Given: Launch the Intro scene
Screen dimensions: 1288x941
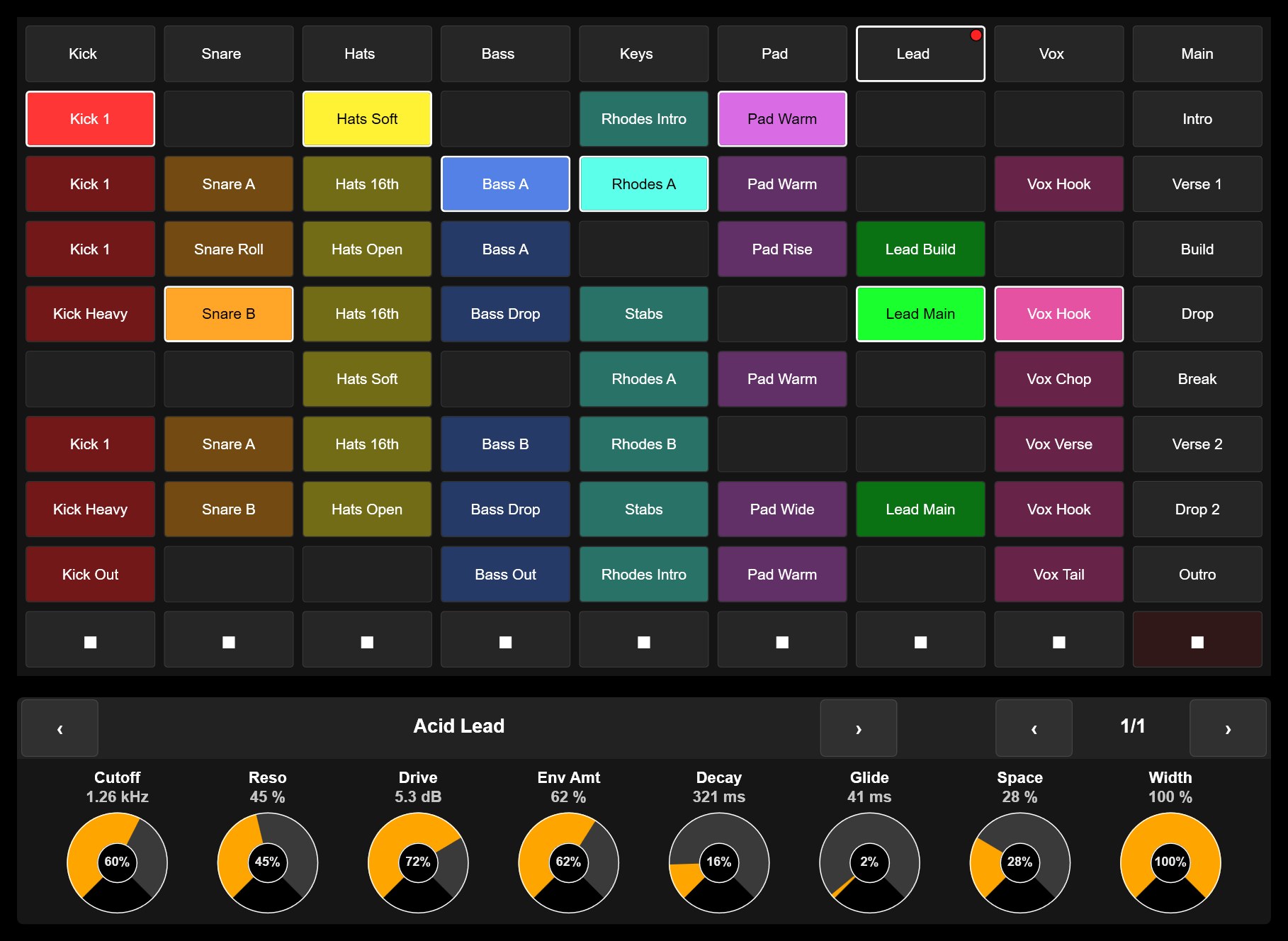Looking at the screenshot, I should click(1197, 119).
